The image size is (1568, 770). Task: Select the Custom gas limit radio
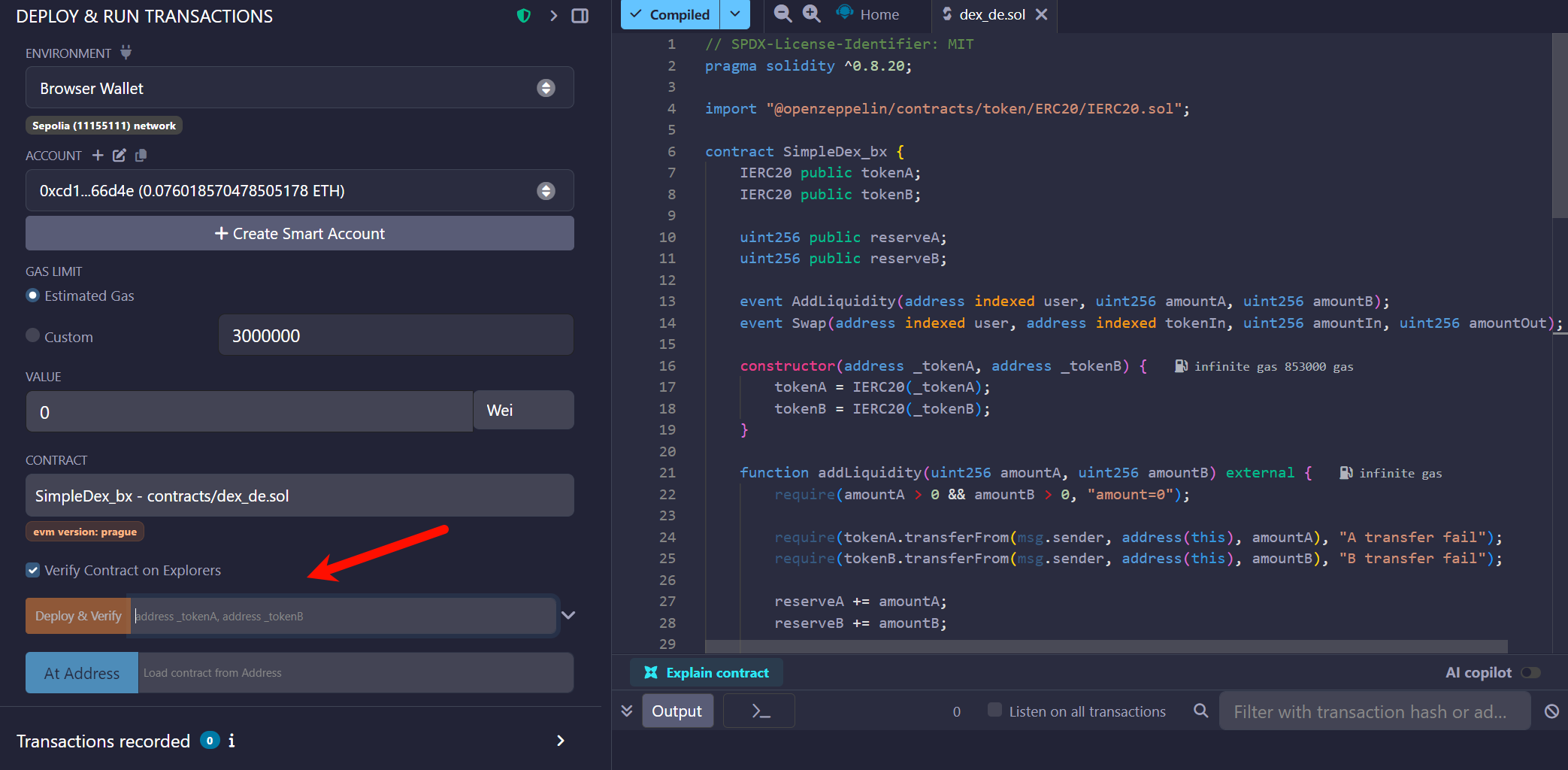[33, 335]
